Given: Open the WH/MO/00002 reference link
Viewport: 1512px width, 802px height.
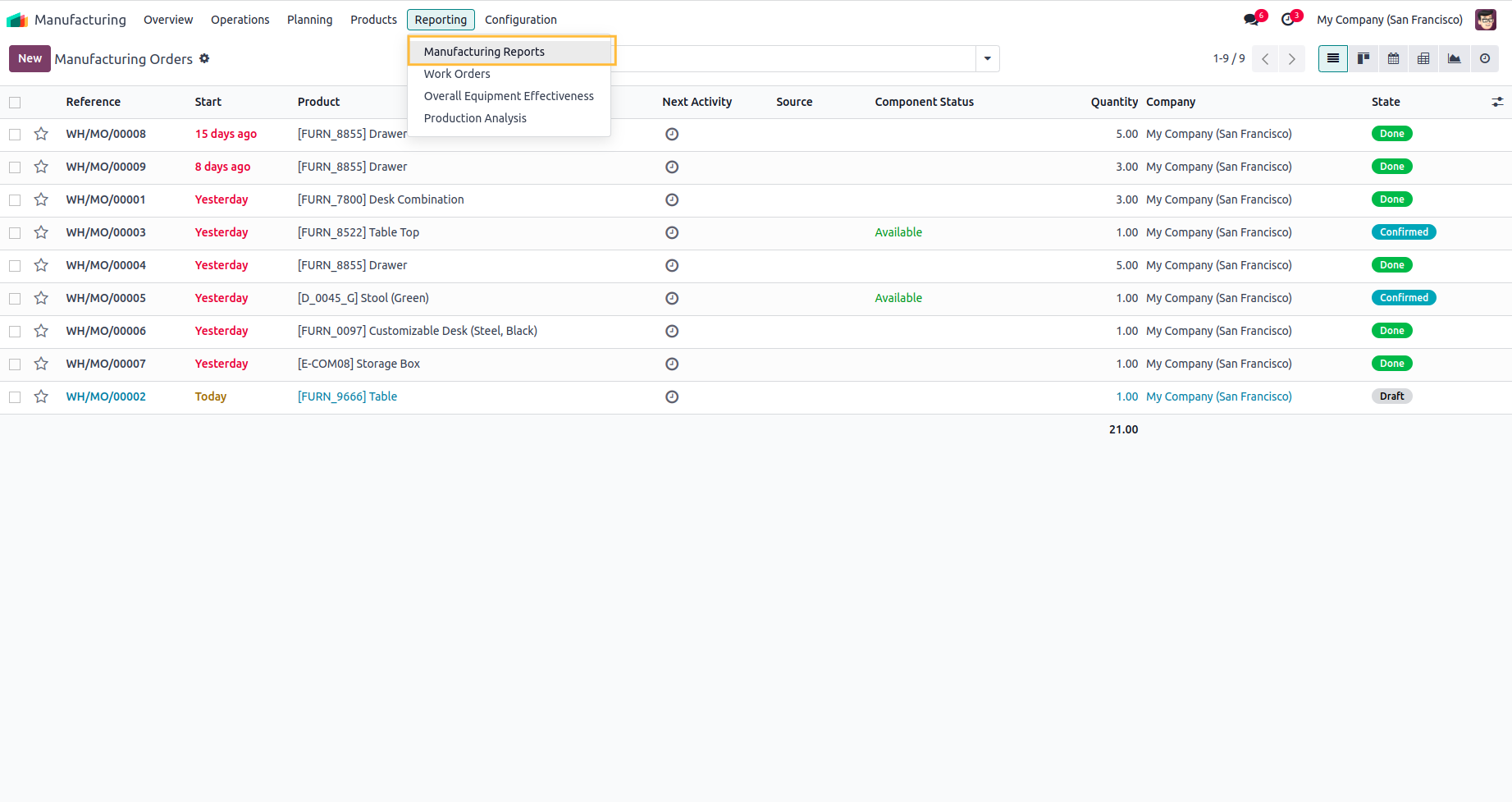Looking at the screenshot, I should [x=106, y=396].
